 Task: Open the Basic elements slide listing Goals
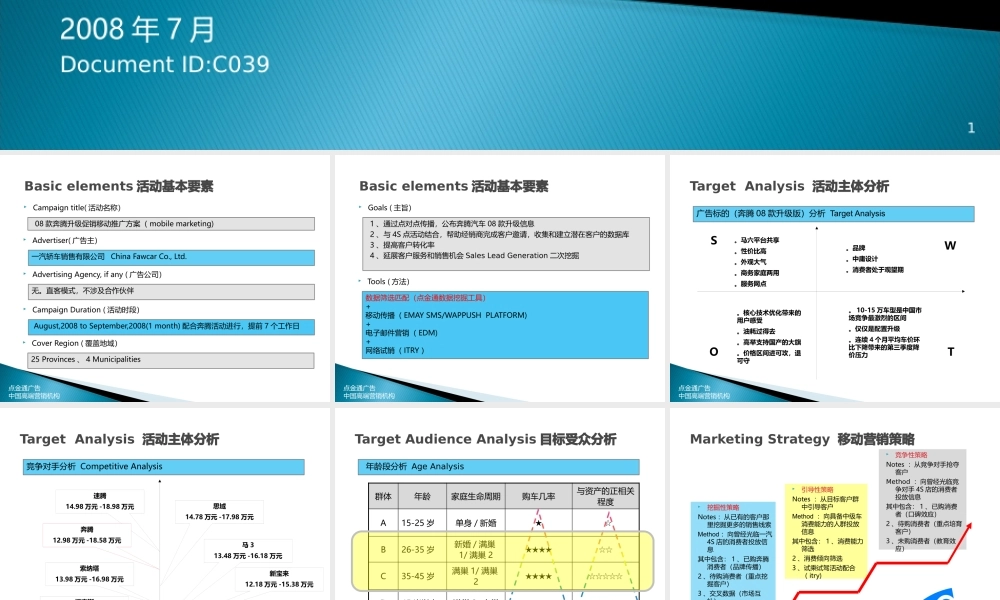pos(499,279)
